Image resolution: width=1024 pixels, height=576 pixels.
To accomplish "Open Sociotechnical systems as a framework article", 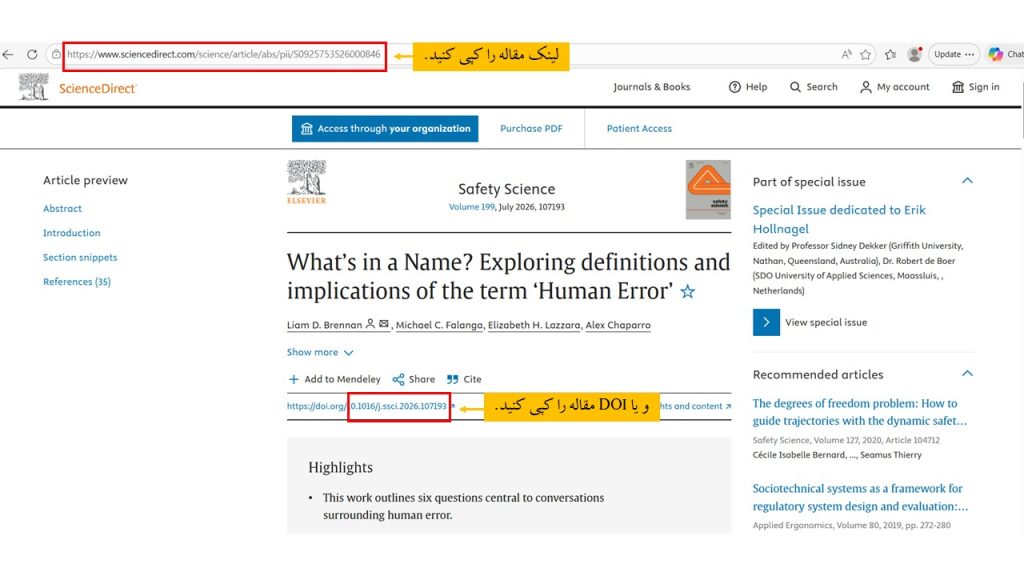I will pyautogui.click(x=860, y=497).
